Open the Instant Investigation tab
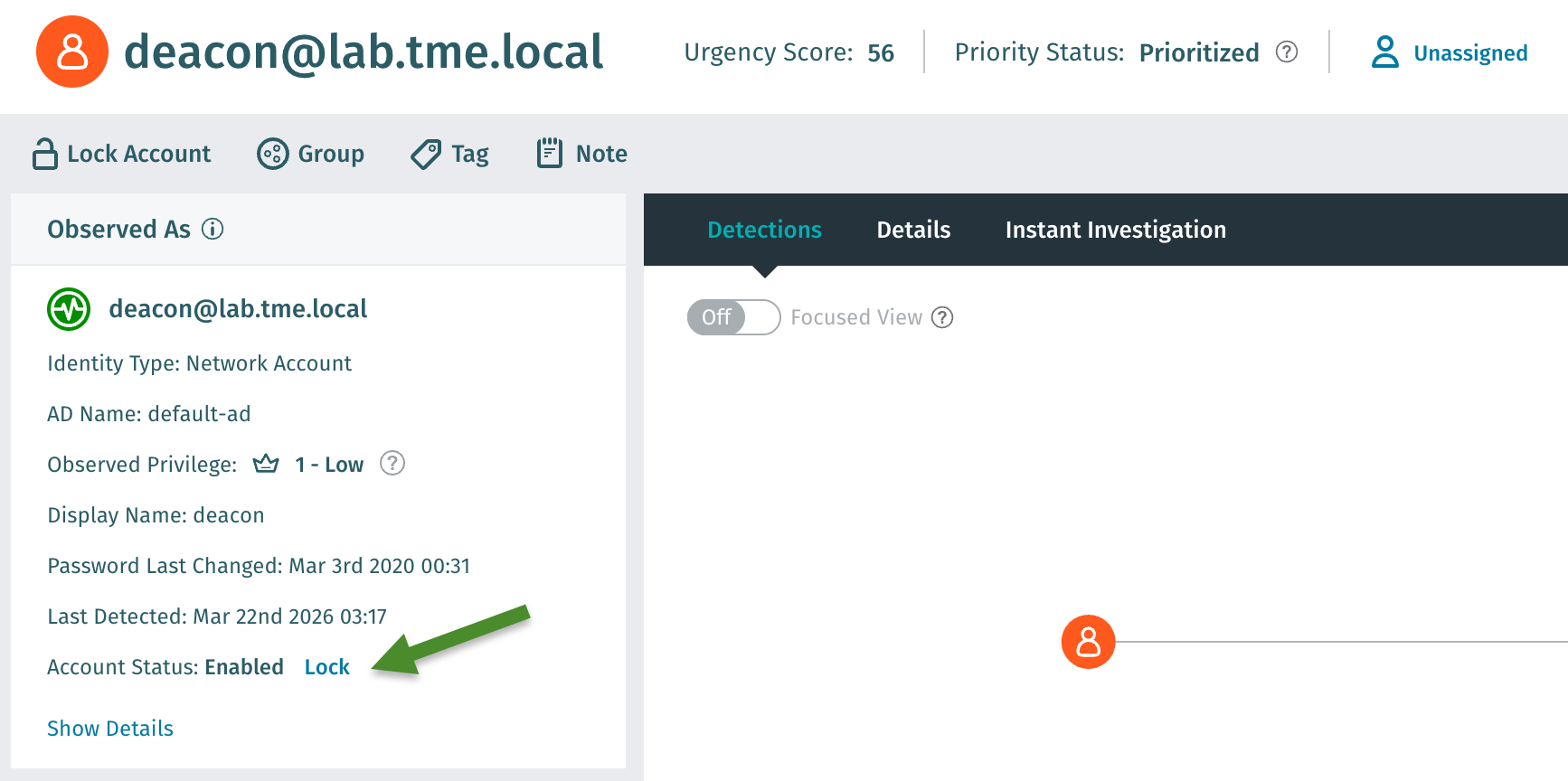 [x=1115, y=230]
